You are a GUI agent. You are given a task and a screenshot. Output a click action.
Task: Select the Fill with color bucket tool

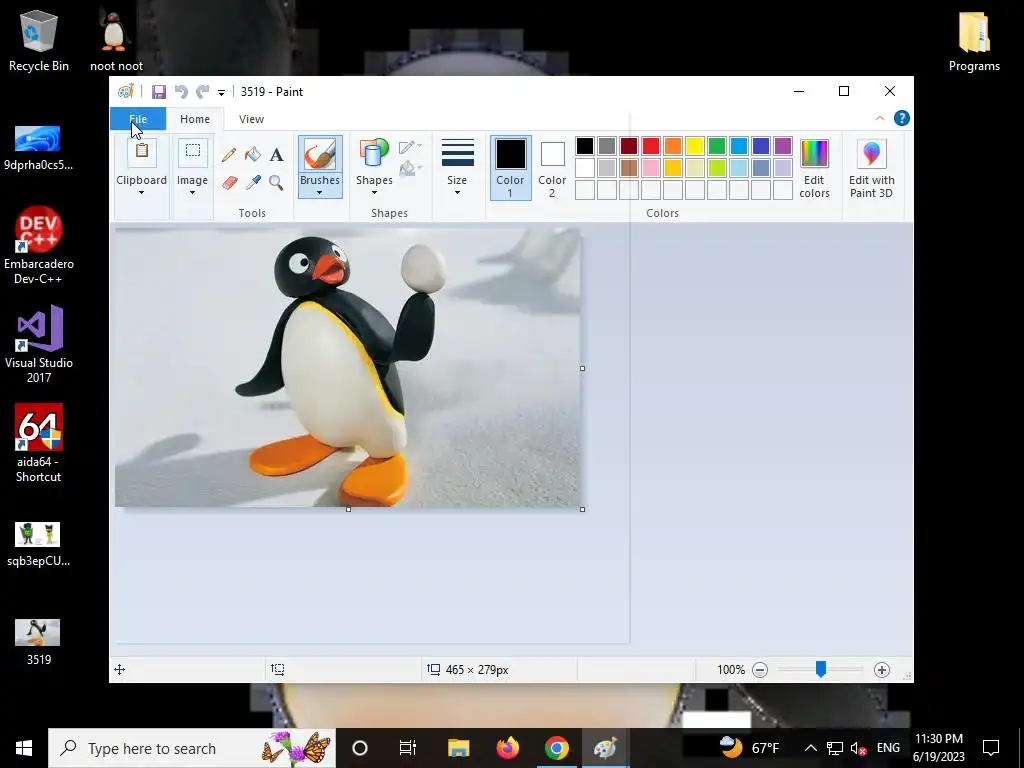[253, 155]
